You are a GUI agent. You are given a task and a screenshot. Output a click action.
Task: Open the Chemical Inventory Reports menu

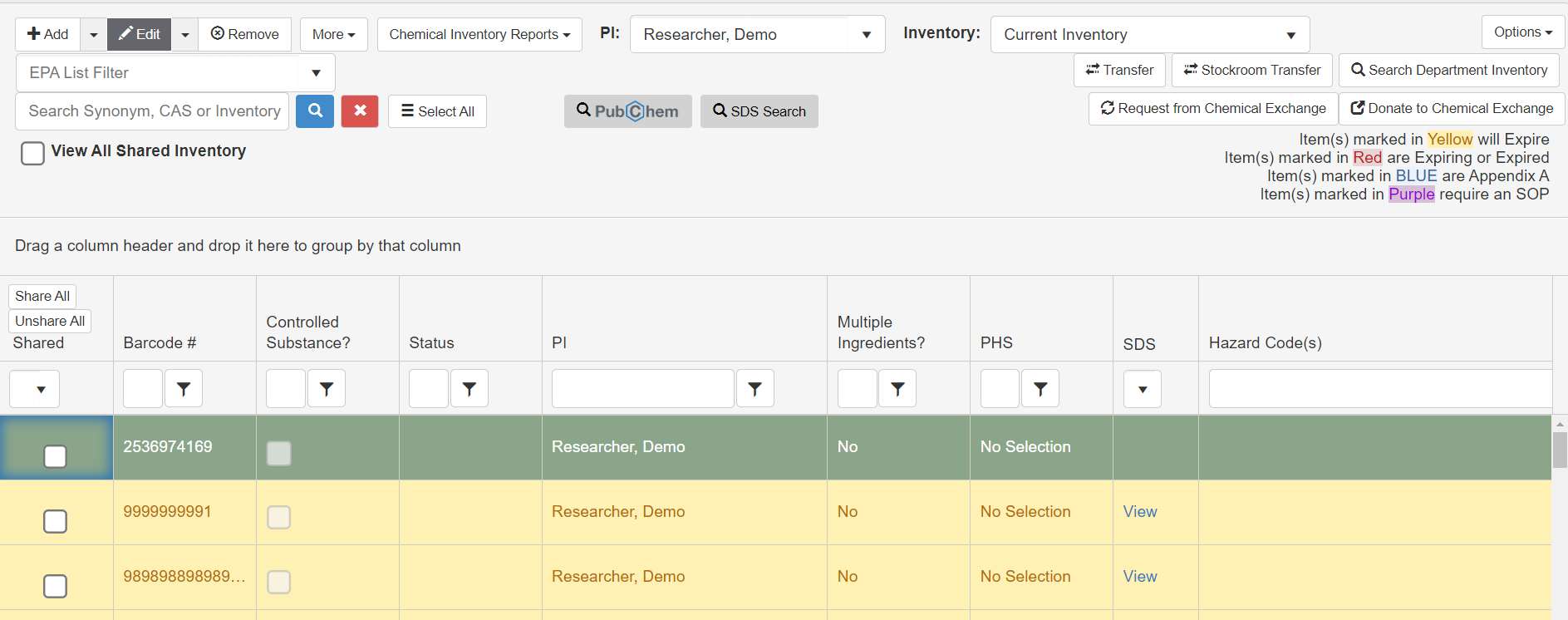click(x=479, y=35)
